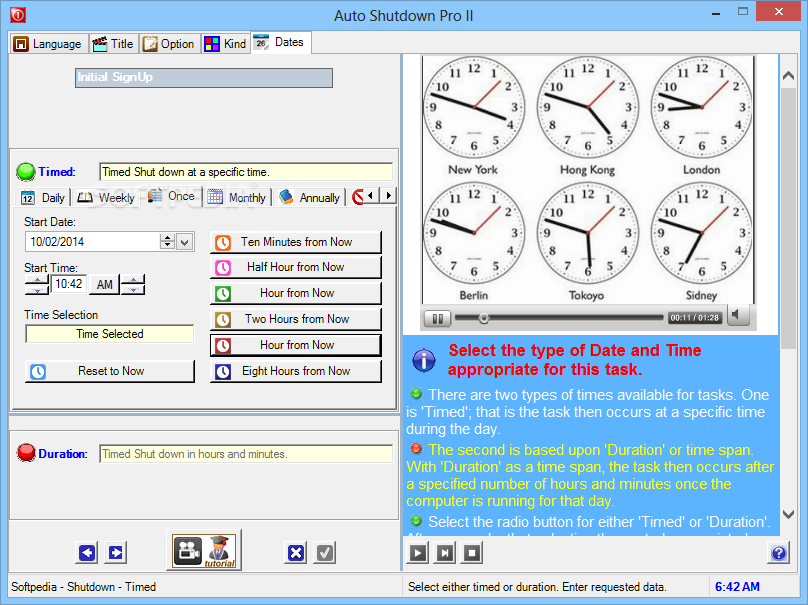Click the hour spinner left of 10:42
Image resolution: width=808 pixels, height=605 pixels.
coord(37,284)
